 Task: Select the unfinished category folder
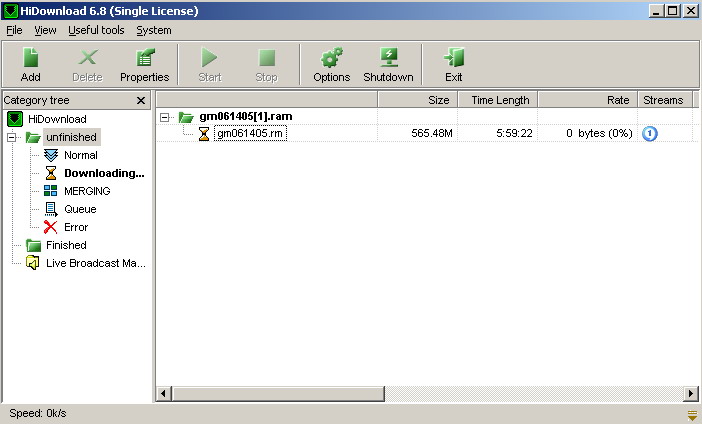pos(71,137)
